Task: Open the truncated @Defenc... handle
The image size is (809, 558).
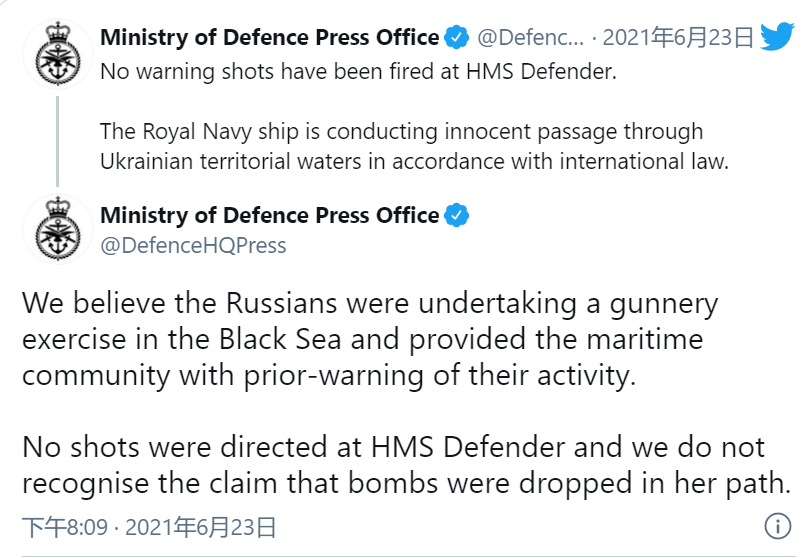Action: (x=529, y=38)
